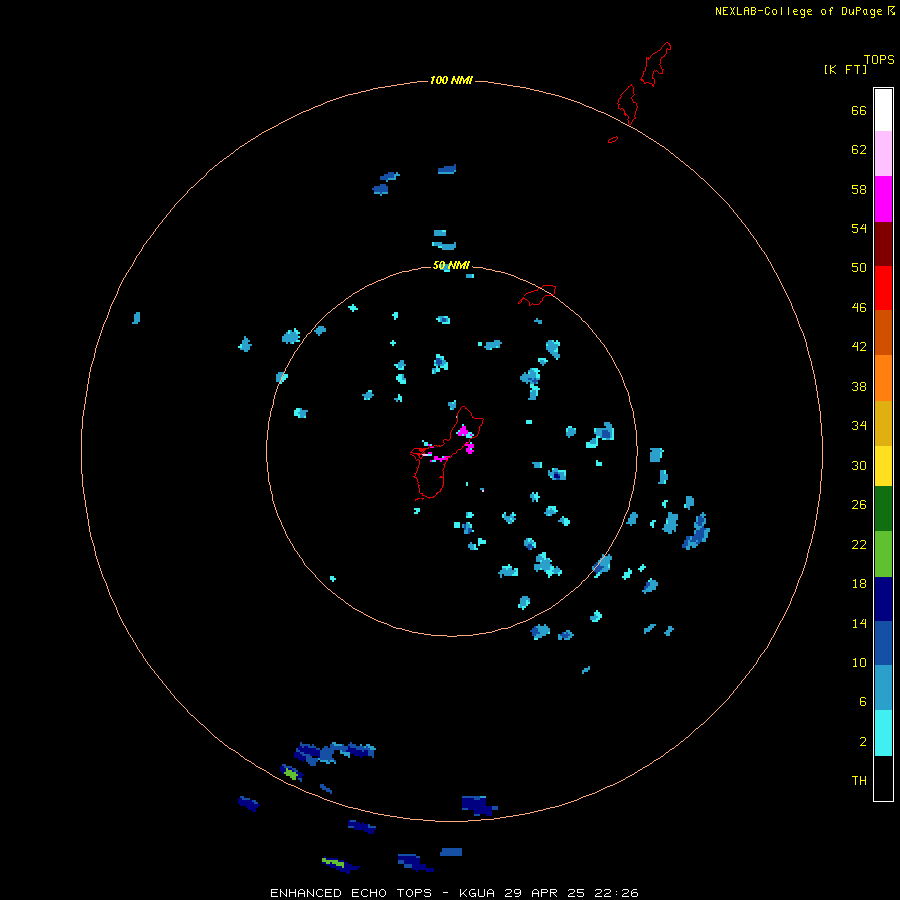This screenshot has height=900, width=900.
Task: Click the white swatch at the top of the echo tops legend
Action: tap(883, 110)
